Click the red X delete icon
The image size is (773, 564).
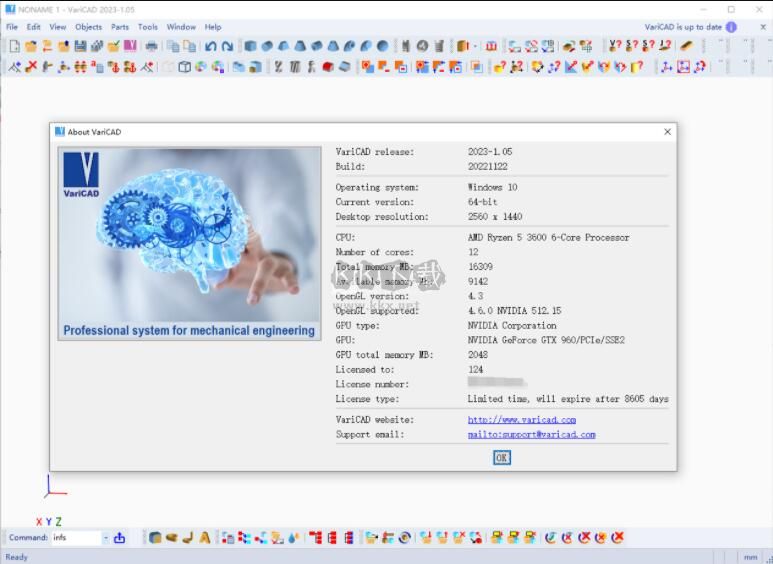[x=31, y=67]
